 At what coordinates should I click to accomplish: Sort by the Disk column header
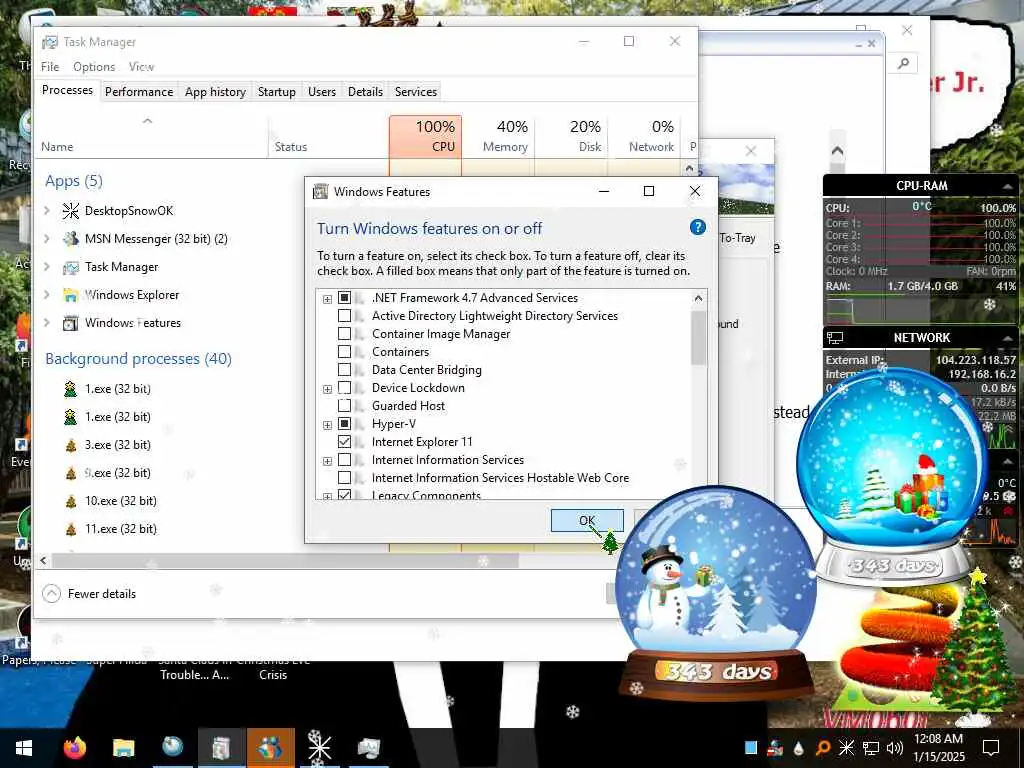point(571,136)
